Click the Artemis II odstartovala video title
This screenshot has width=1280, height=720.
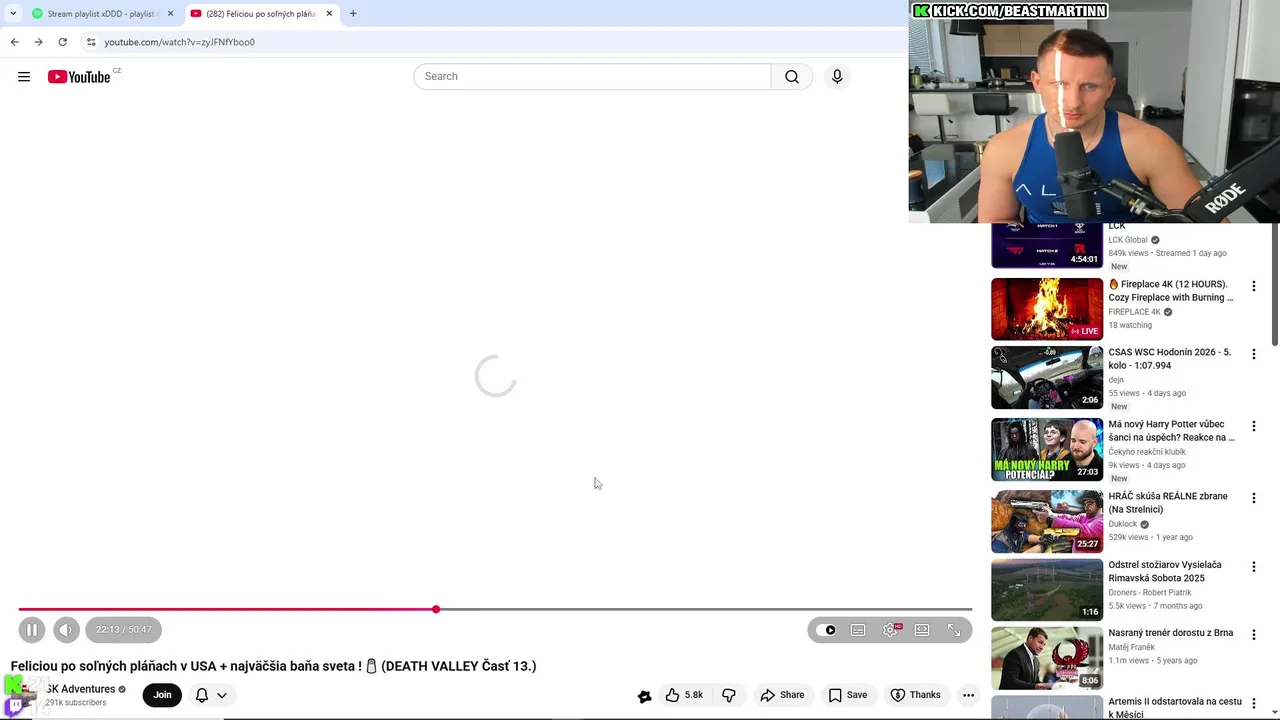(1175, 708)
